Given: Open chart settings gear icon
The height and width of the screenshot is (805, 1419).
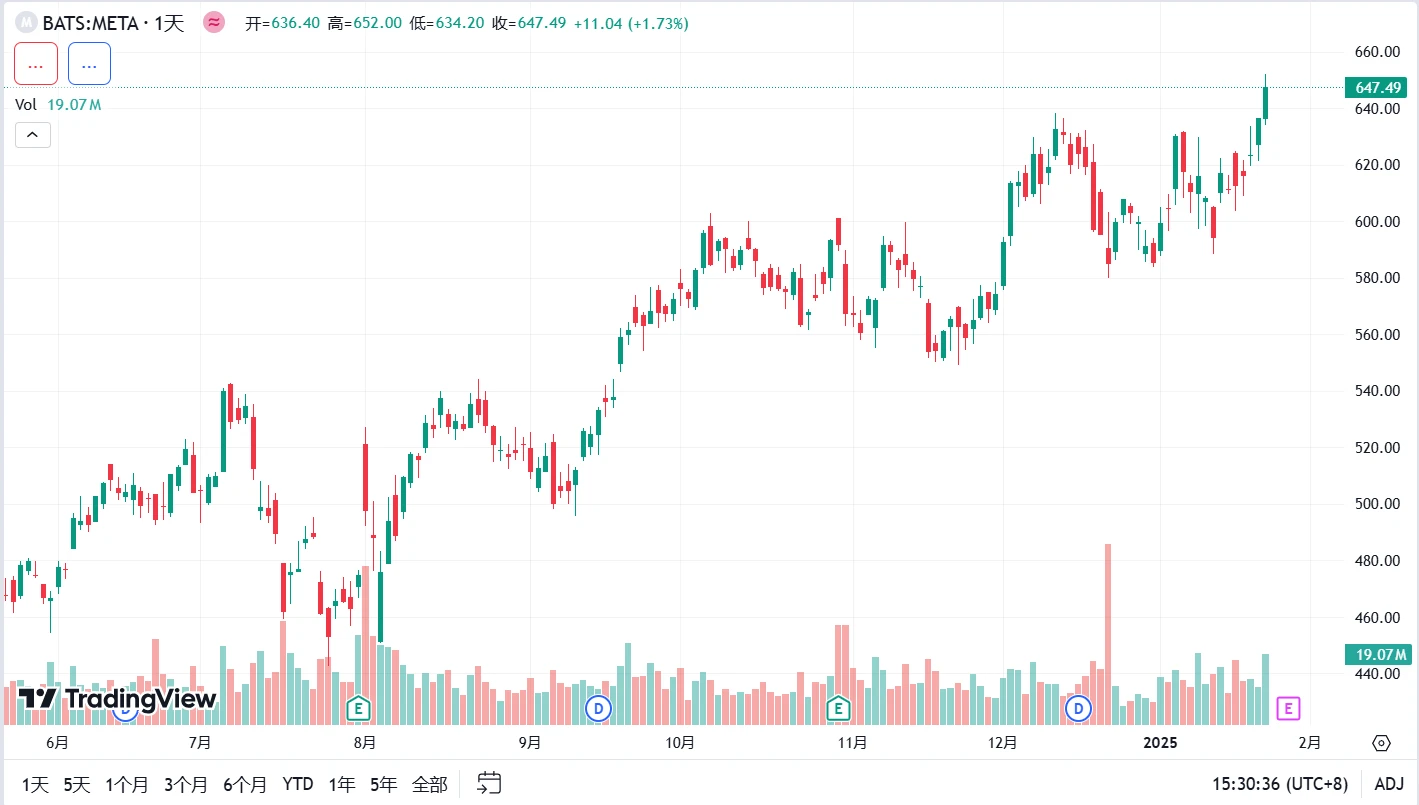Looking at the screenshot, I should 1382,742.
